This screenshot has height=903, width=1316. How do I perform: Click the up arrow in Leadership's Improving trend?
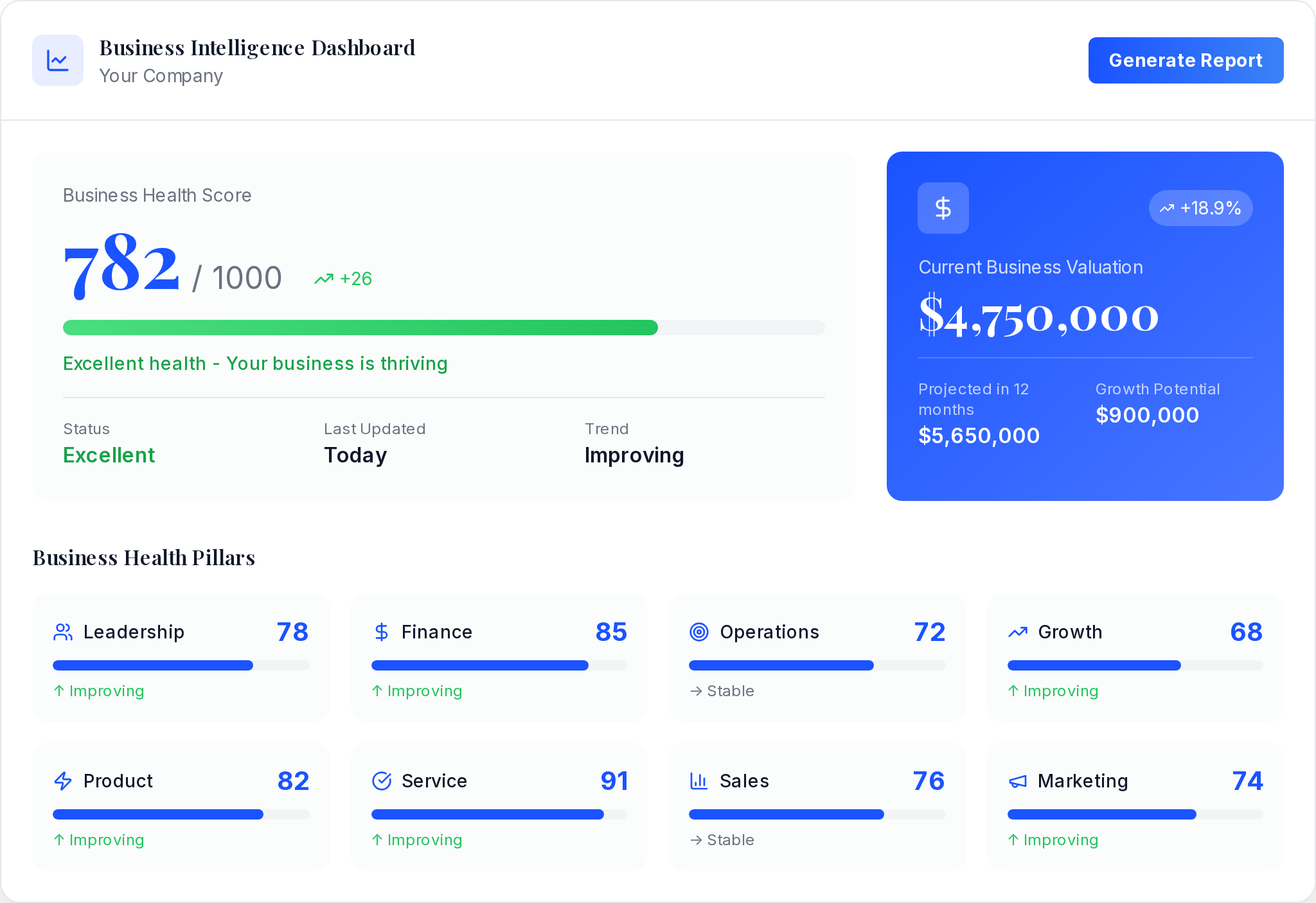(x=59, y=690)
